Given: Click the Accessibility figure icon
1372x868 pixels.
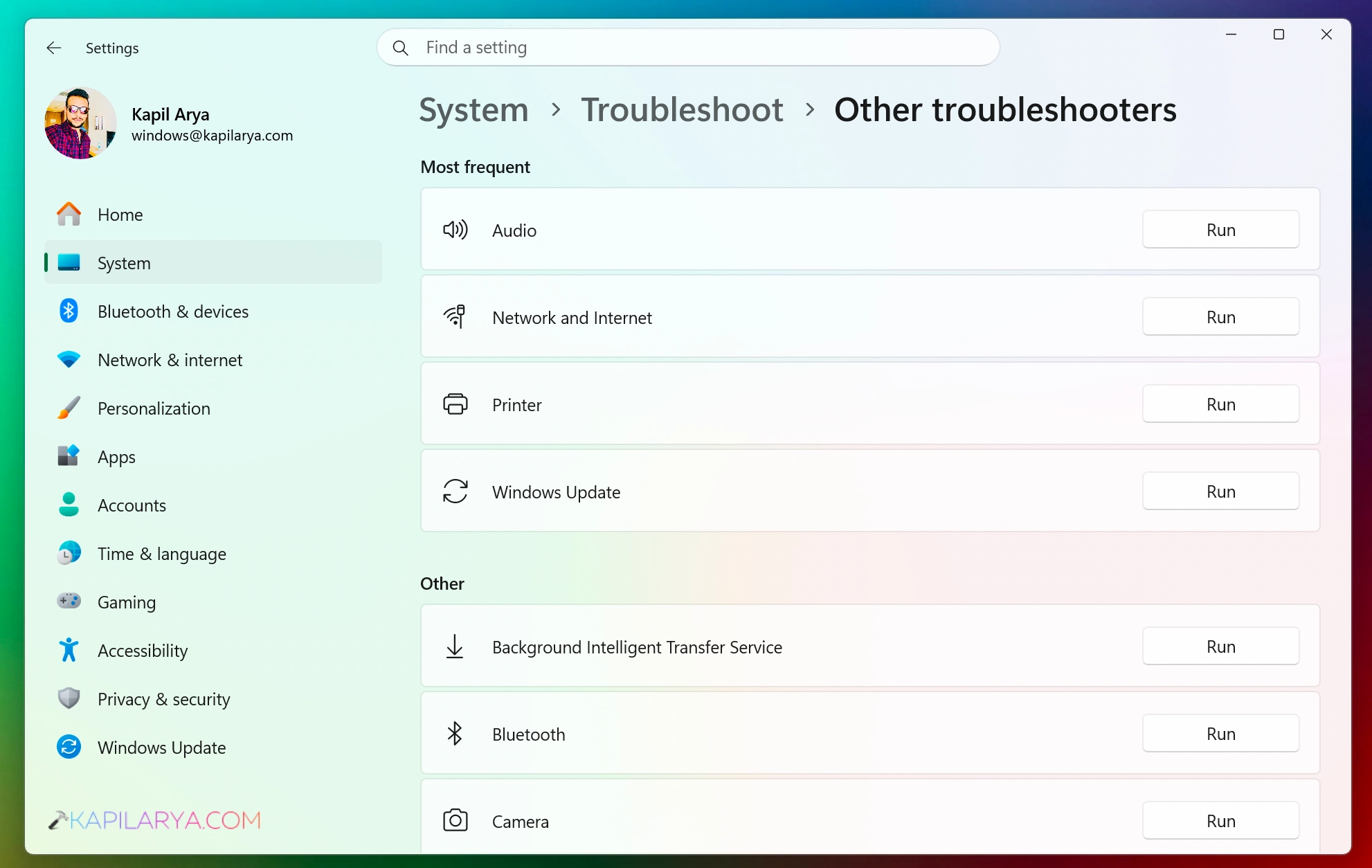Looking at the screenshot, I should [69, 650].
